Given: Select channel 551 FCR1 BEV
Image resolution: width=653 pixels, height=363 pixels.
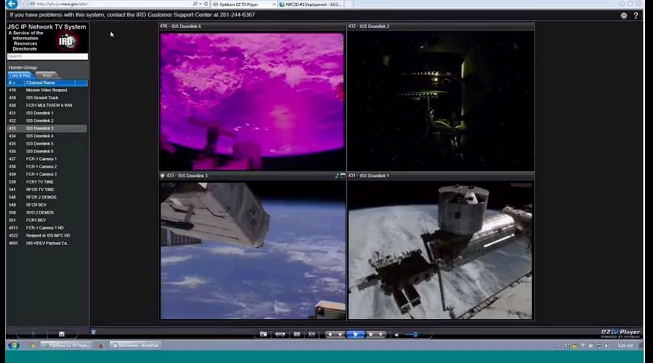Looking at the screenshot, I should point(47,220).
